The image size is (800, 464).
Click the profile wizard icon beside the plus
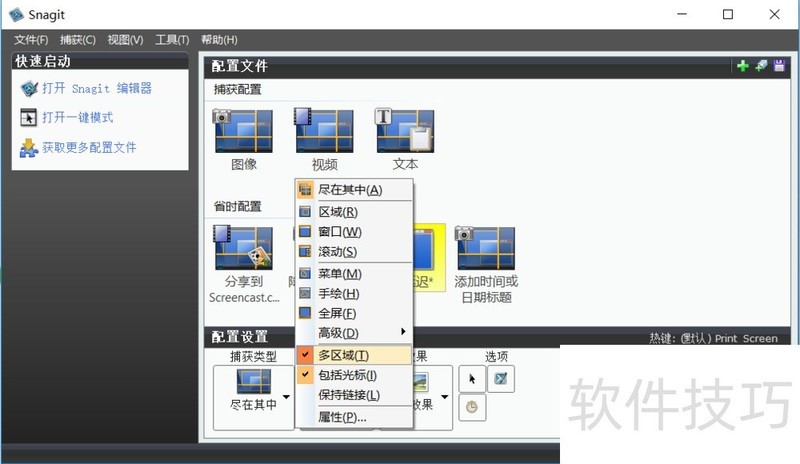pos(761,66)
